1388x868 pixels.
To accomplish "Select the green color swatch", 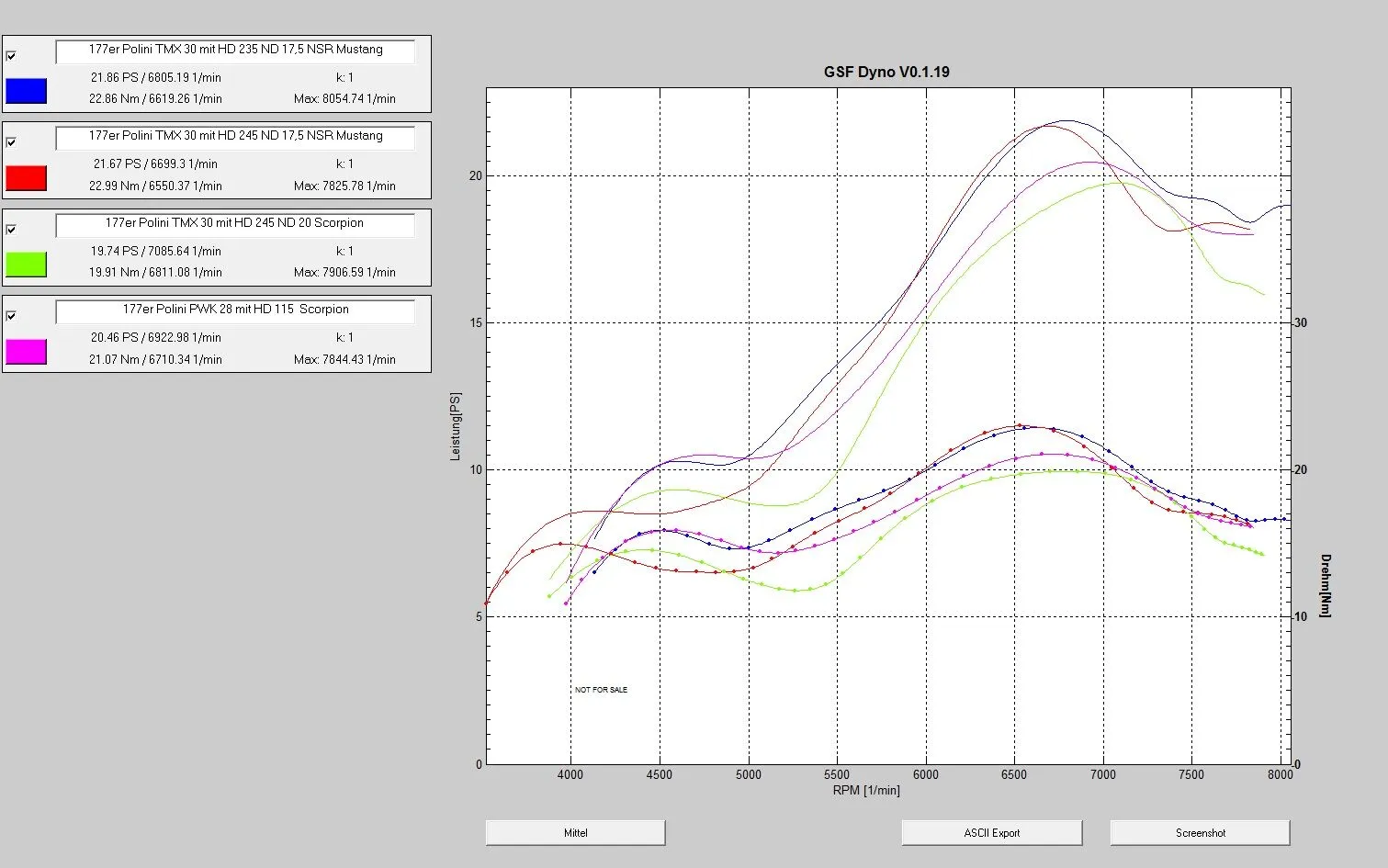I will [26, 265].
